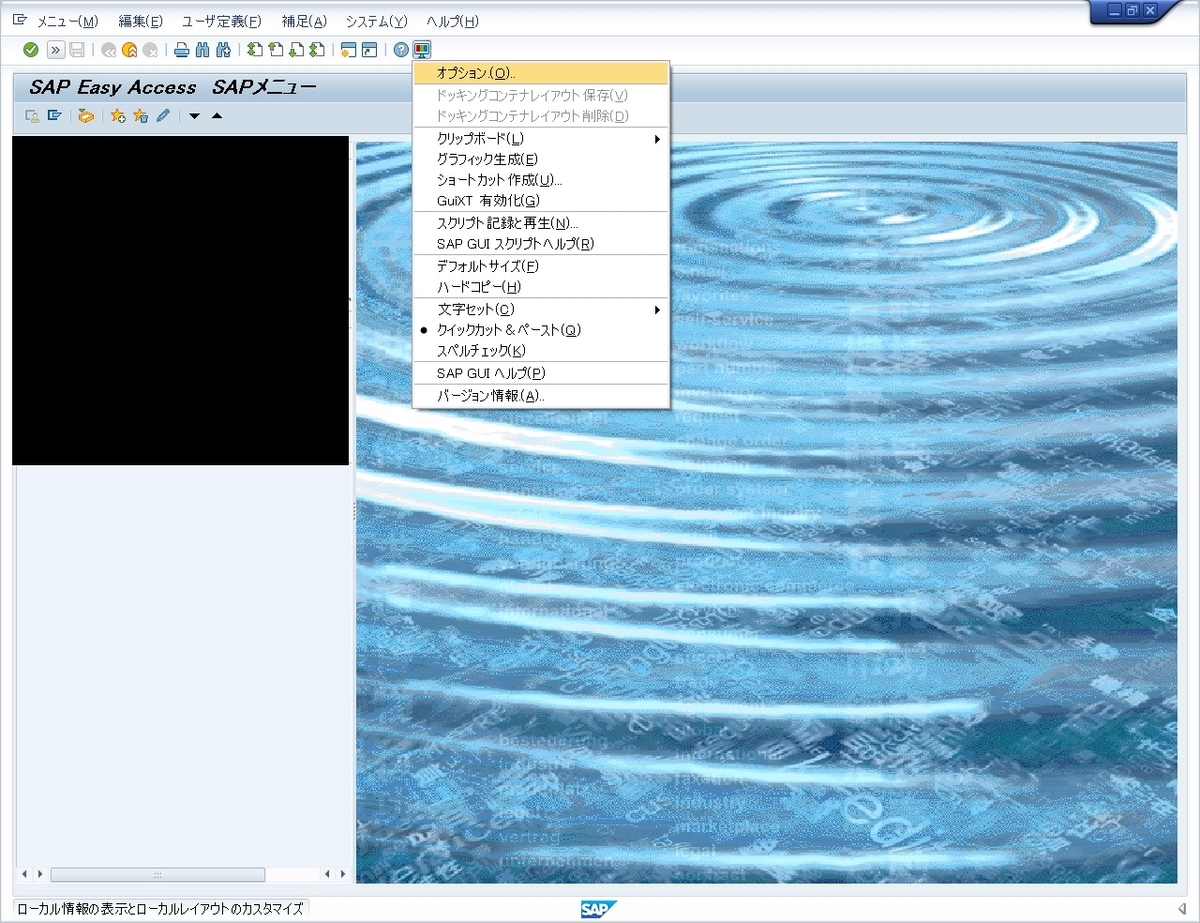Choose スペルチェック(K) menu entry
1200x923 pixels.
(x=541, y=351)
